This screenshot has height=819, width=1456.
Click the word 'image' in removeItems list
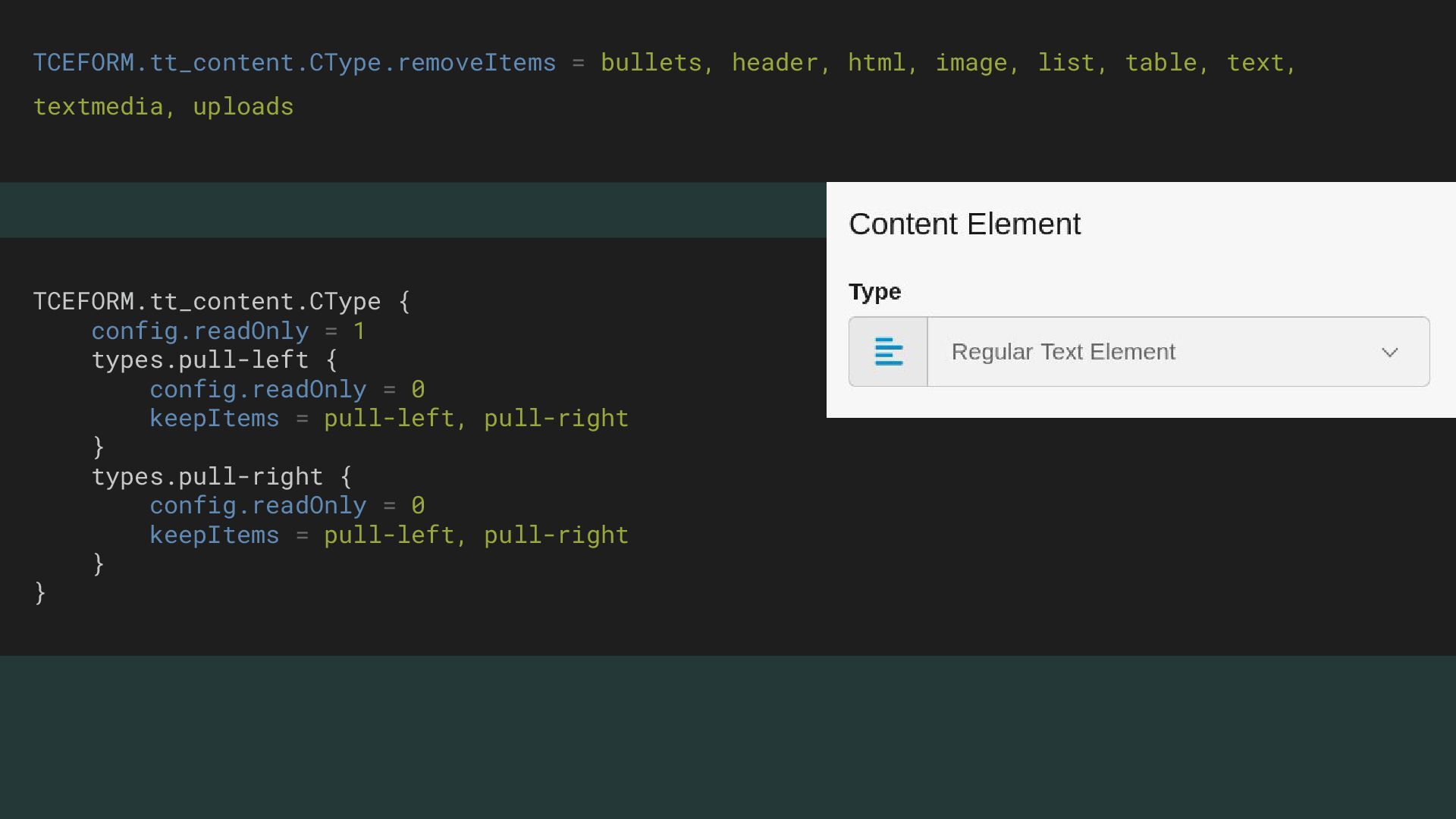971,63
